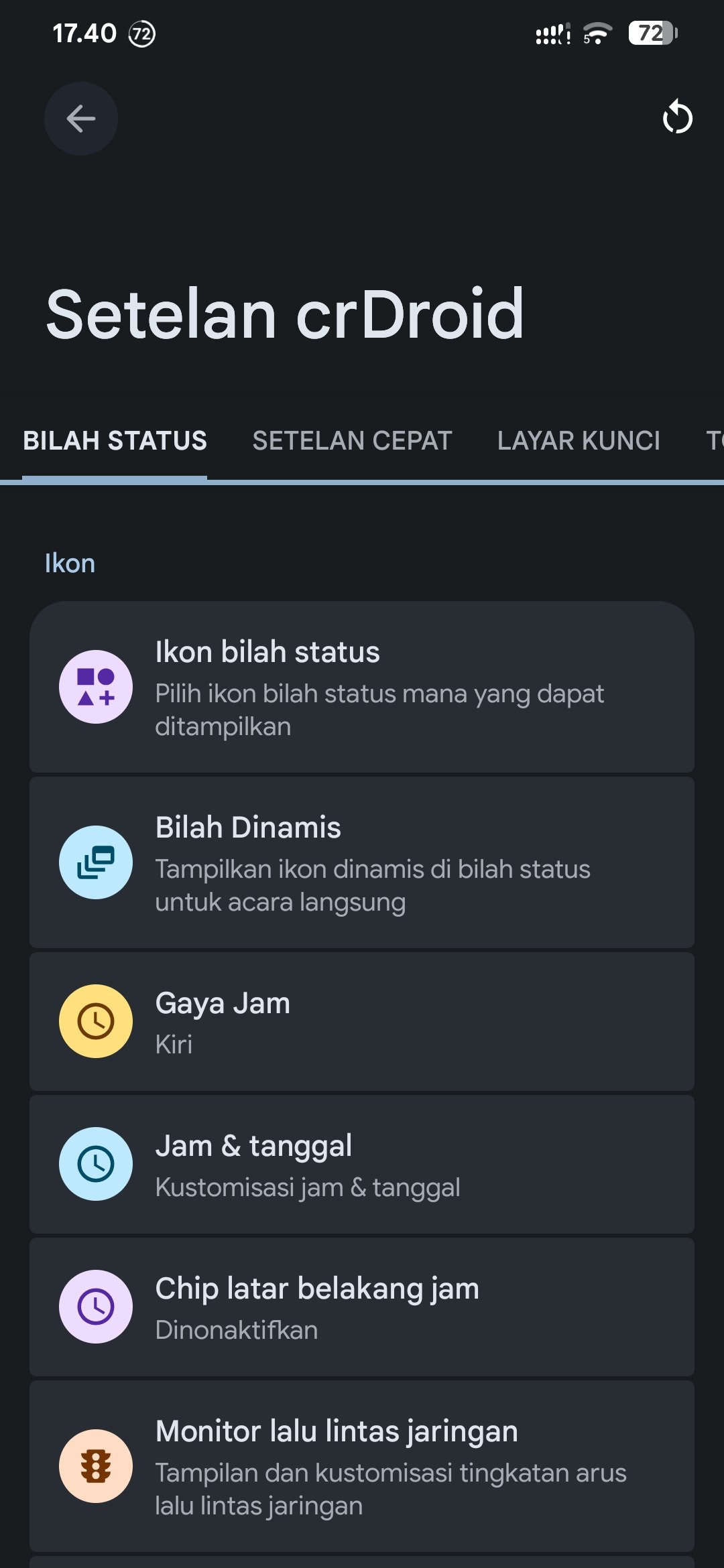
Task: Tap the purple shapes icon for status bar icons
Action: [x=96, y=687]
